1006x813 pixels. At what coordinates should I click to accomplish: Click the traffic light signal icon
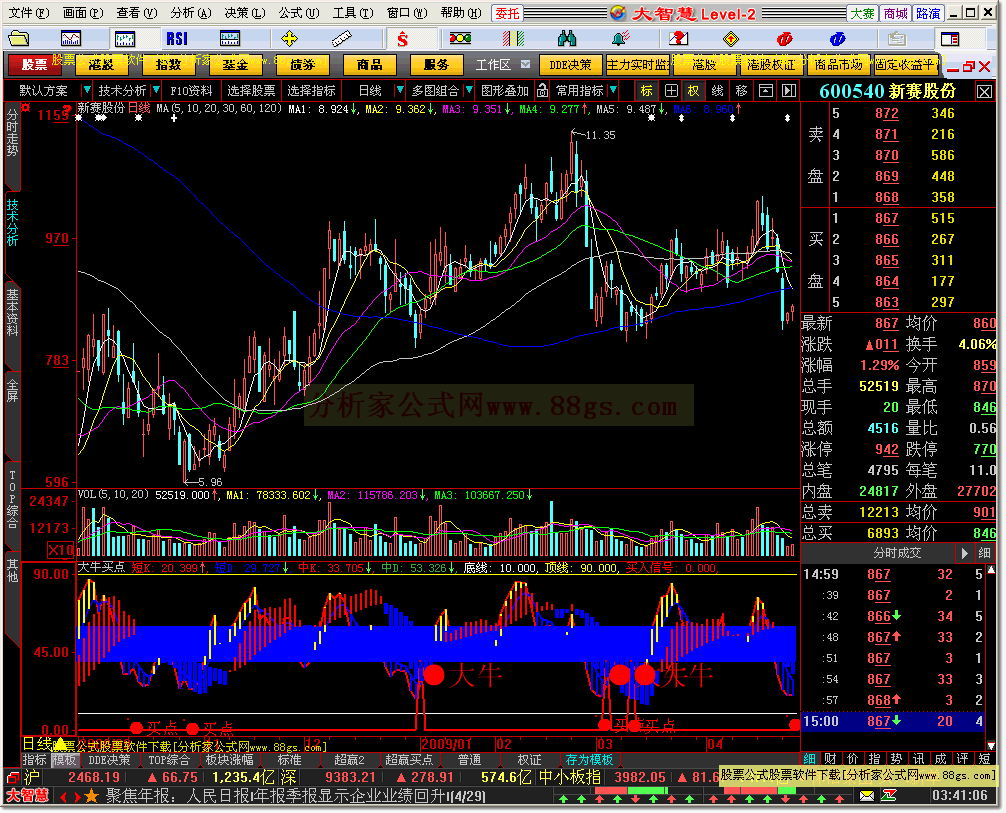(460, 39)
